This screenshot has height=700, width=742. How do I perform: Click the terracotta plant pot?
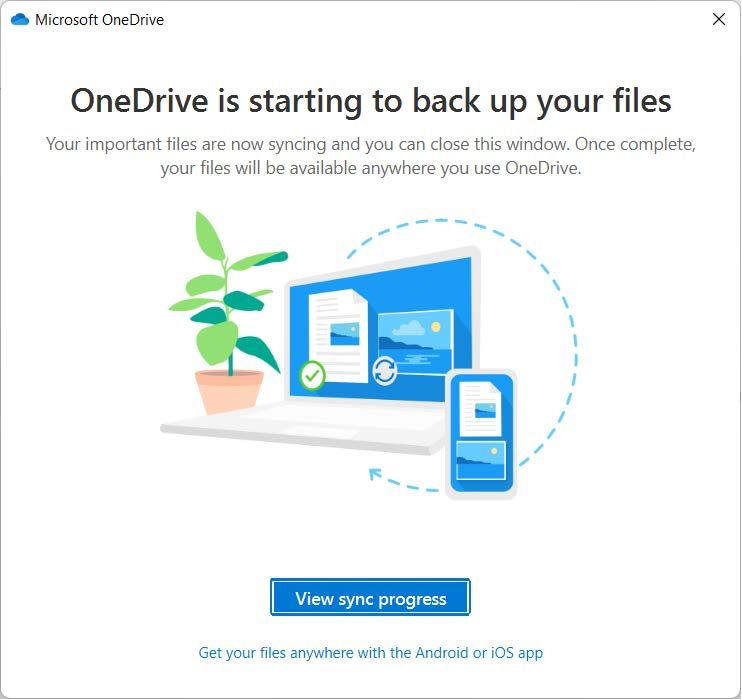(x=230, y=392)
